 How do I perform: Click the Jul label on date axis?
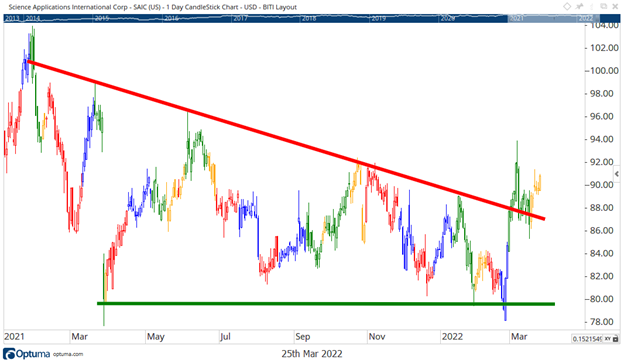(225, 337)
